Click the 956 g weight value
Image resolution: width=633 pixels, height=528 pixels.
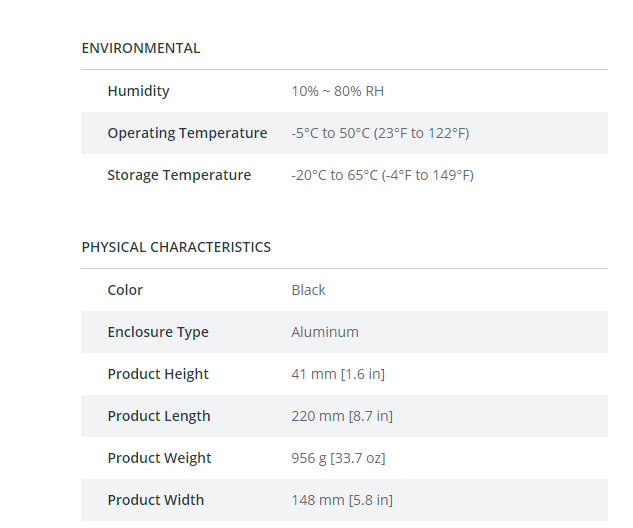(338, 458)
